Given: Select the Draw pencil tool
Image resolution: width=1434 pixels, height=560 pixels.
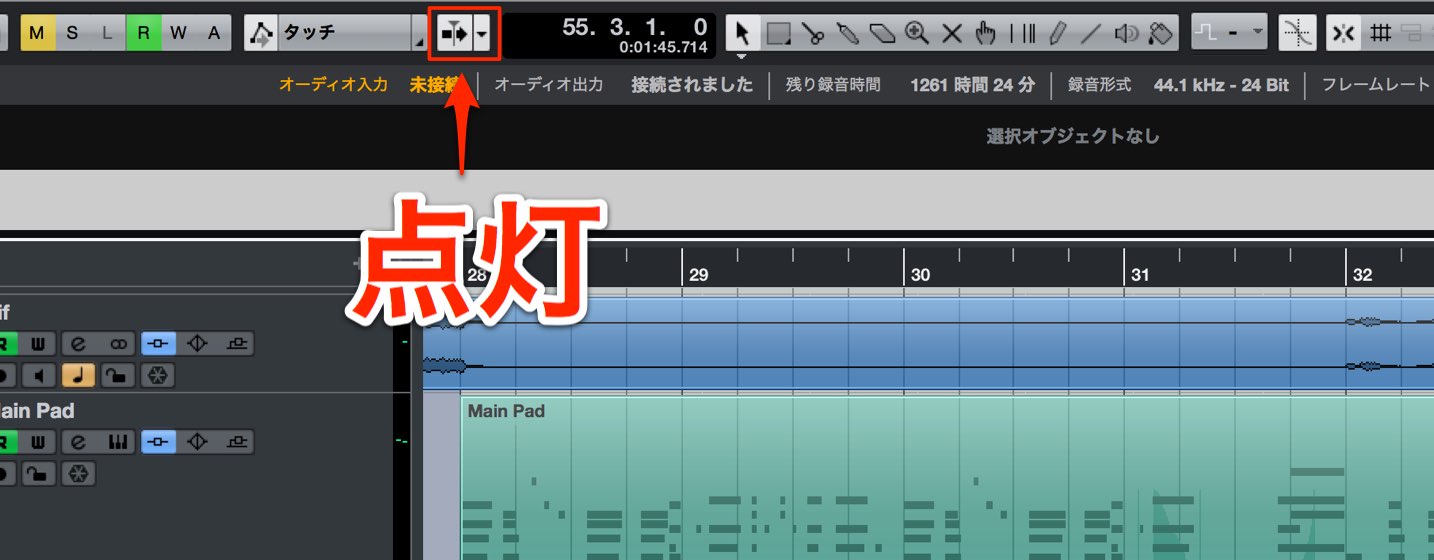Looking at the screenshot, I should pos(1057,33).
